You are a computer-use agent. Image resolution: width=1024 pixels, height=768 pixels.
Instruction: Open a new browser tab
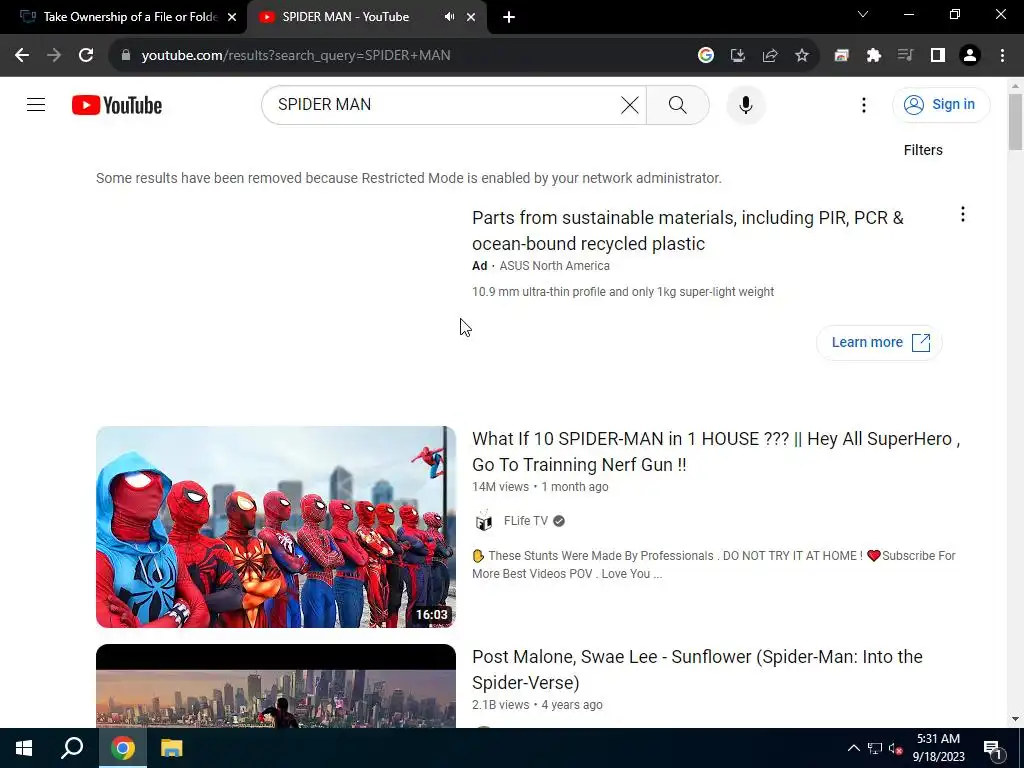point(509,17)
